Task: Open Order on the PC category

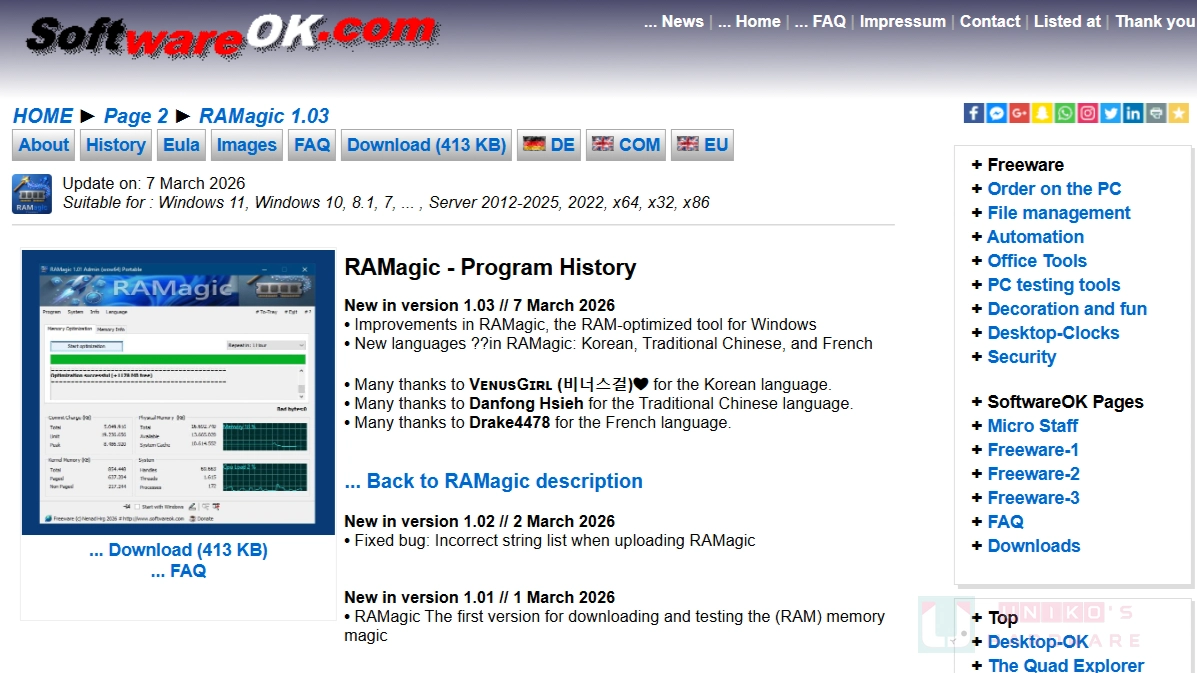Action: click(x=1054, y=188)
